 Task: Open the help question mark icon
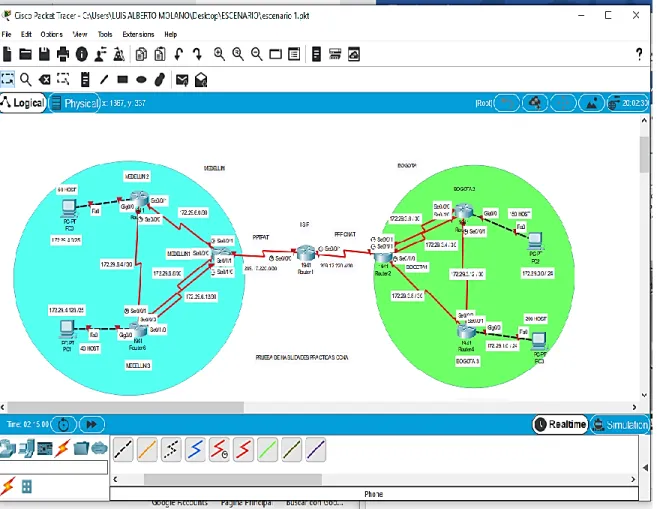pos(639,54)
